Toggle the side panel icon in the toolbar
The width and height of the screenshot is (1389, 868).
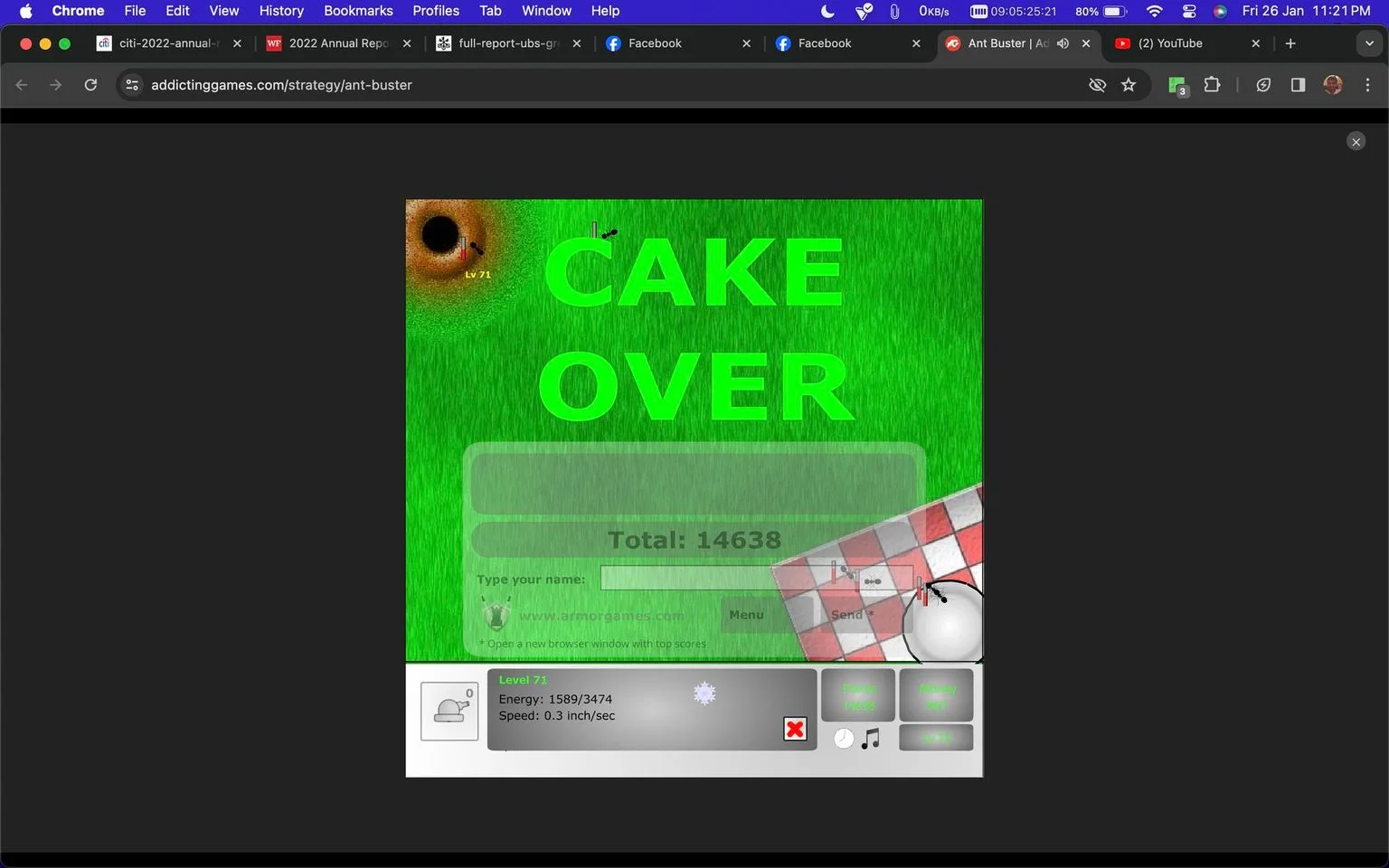coord(1298,85)
